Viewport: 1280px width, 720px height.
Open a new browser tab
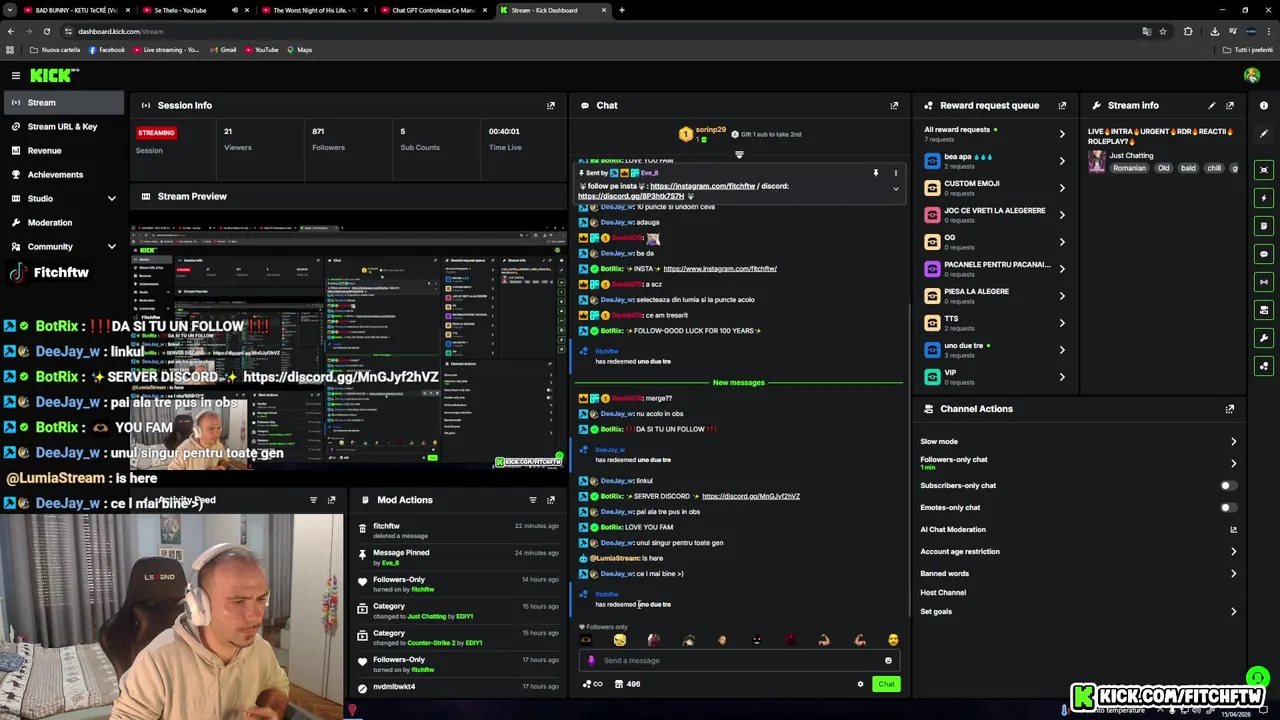pos(622,10)
